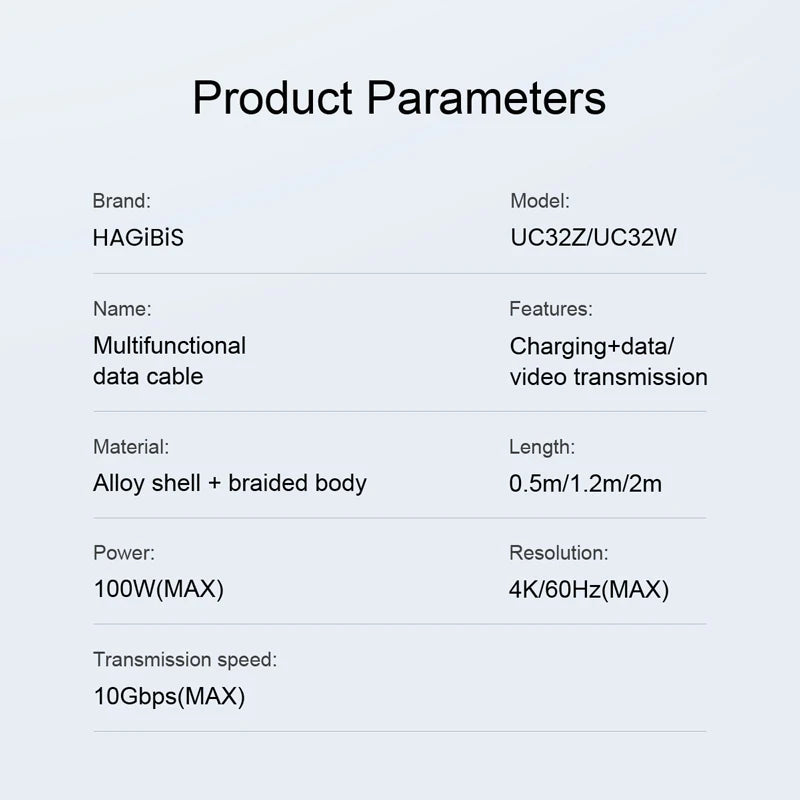Click the Power label
800x800 pixels.
(124, 553)
